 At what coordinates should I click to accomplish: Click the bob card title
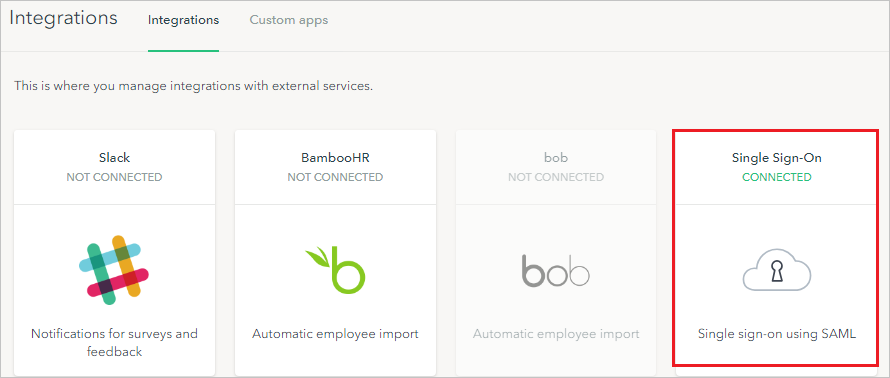click(x=556, y=158)
